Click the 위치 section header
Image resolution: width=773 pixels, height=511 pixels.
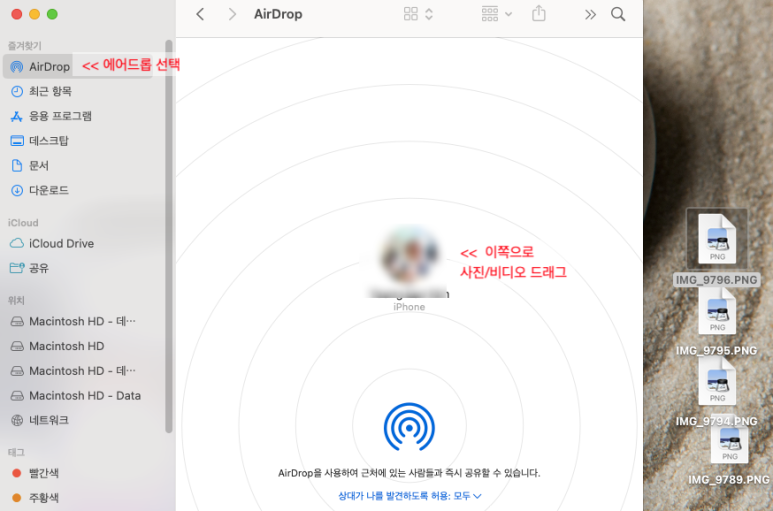tap(16, 300)
